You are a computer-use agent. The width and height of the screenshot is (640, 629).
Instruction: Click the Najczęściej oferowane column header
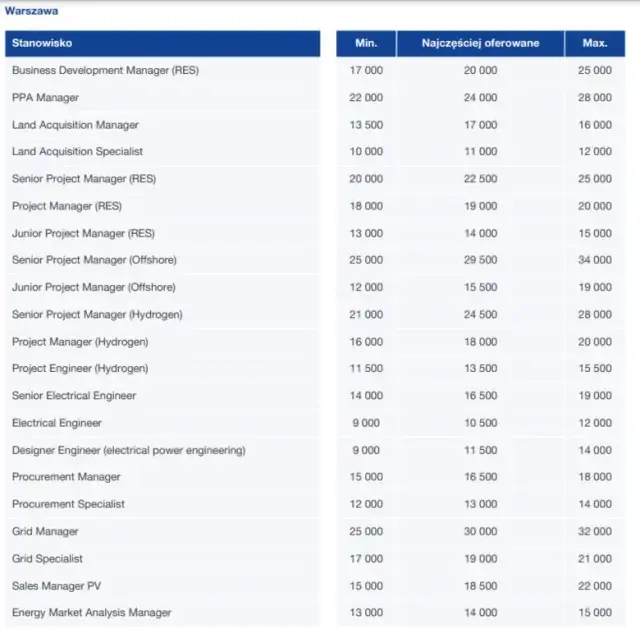point(480,43)
